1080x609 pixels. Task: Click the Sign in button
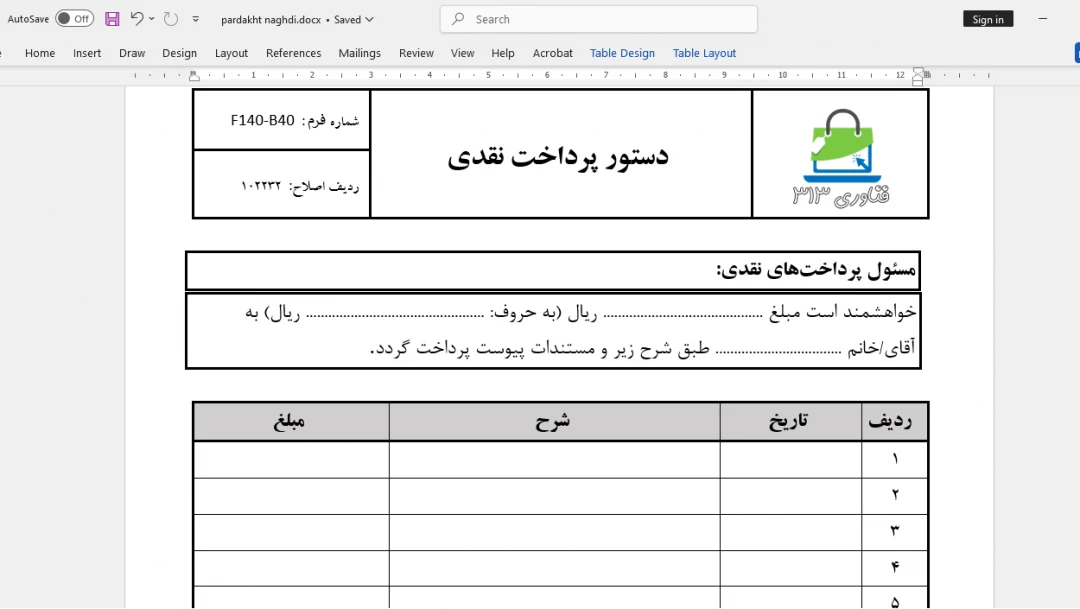(x=987, y=19)
